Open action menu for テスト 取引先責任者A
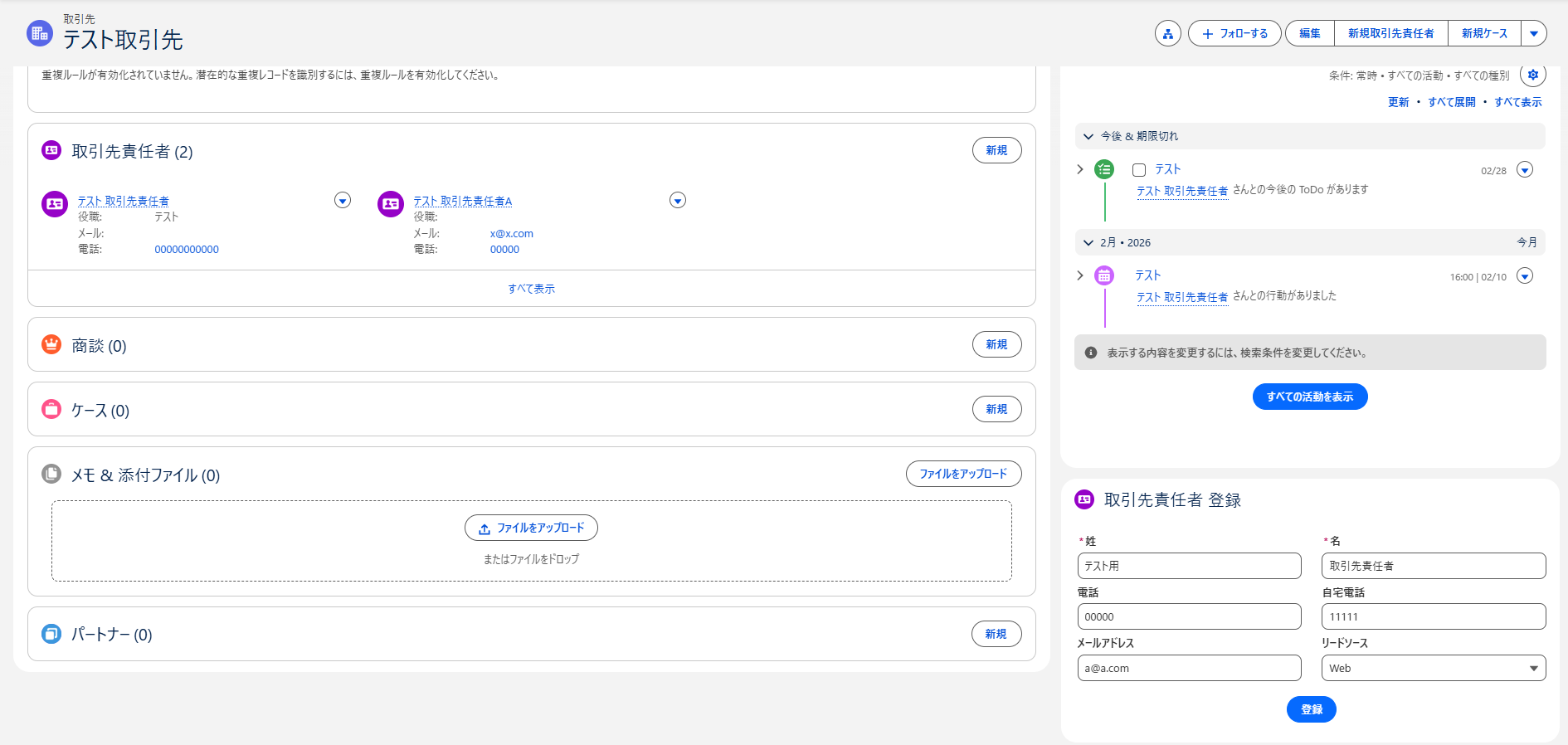Viewport: 1568px width, 745px height. [x=678, y=200]
